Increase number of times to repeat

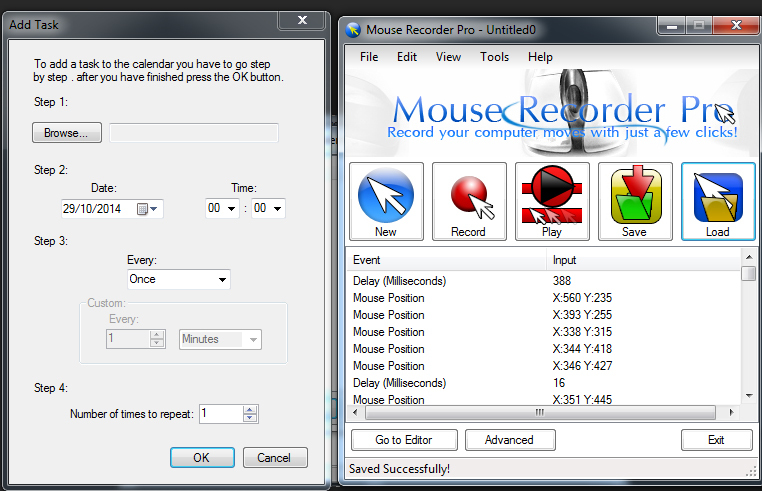[250, 408]
